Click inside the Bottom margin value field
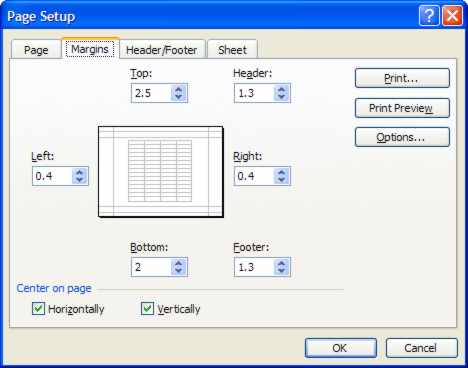 click(152, 267)
